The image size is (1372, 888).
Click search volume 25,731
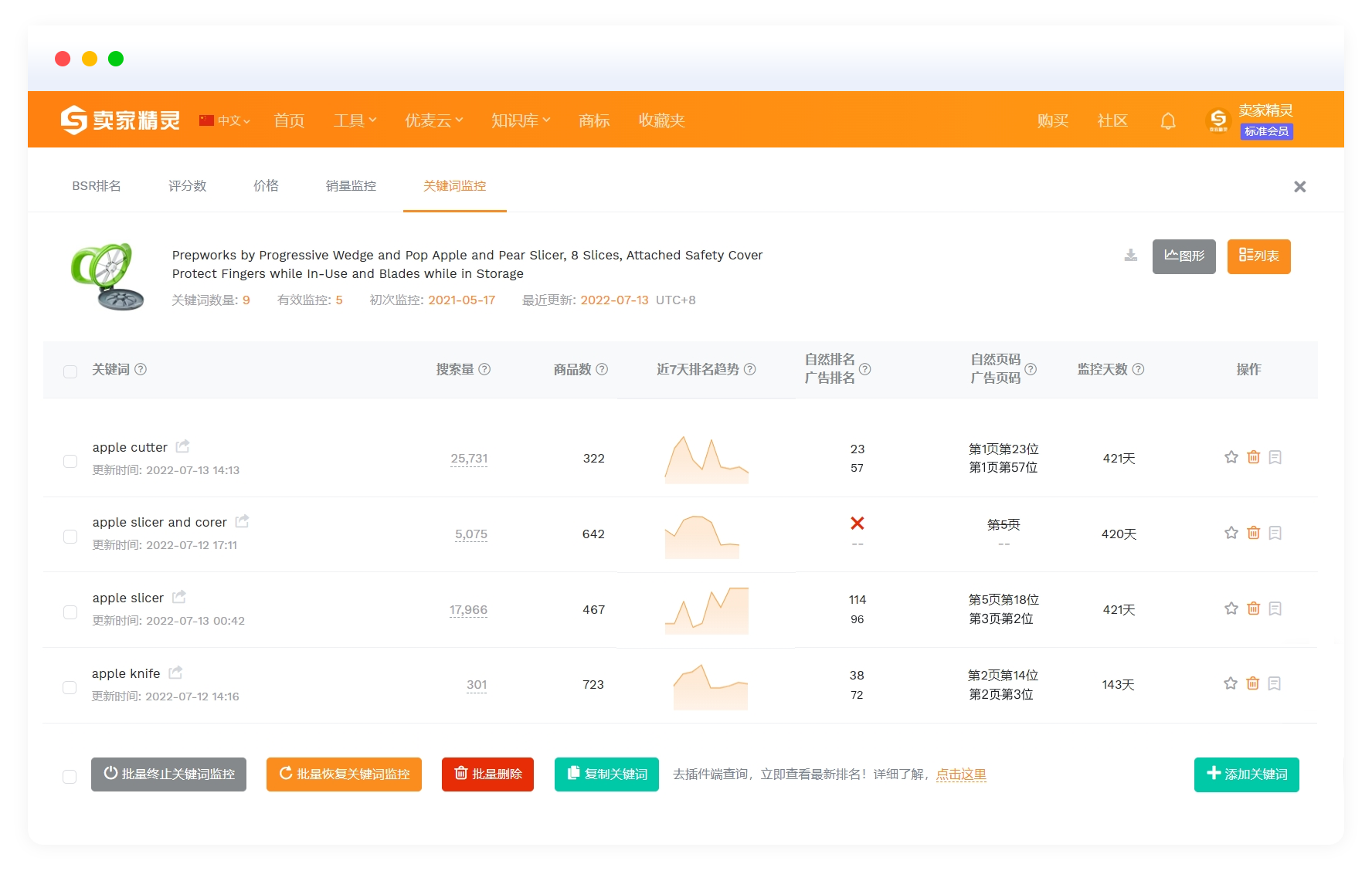[x=469, y=459]
